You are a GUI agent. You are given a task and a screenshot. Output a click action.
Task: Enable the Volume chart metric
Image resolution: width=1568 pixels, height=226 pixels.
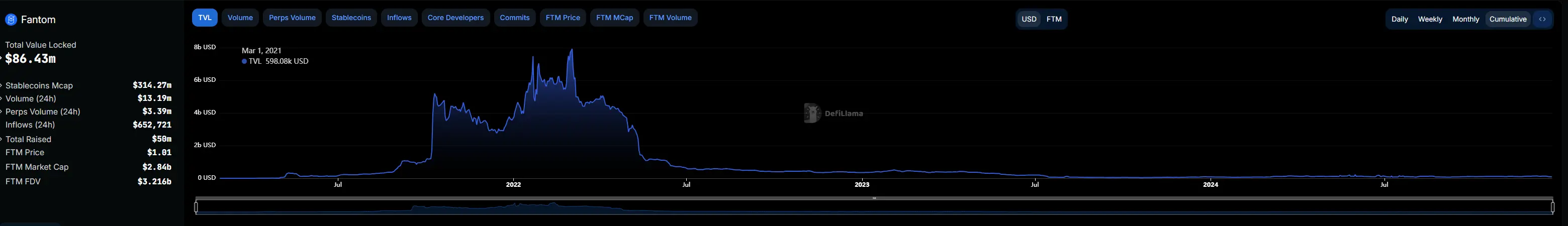pos(240,18)
